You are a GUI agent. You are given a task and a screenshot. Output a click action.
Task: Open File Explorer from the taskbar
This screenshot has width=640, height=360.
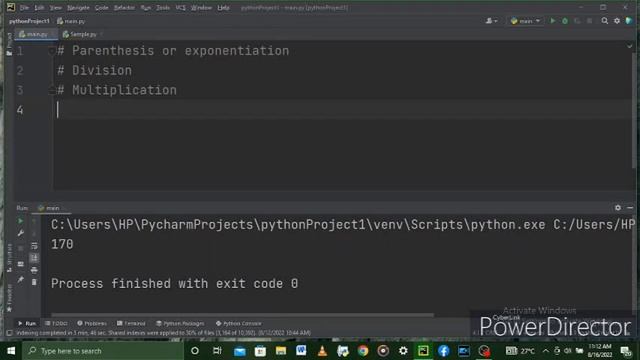tap(281, 351)
